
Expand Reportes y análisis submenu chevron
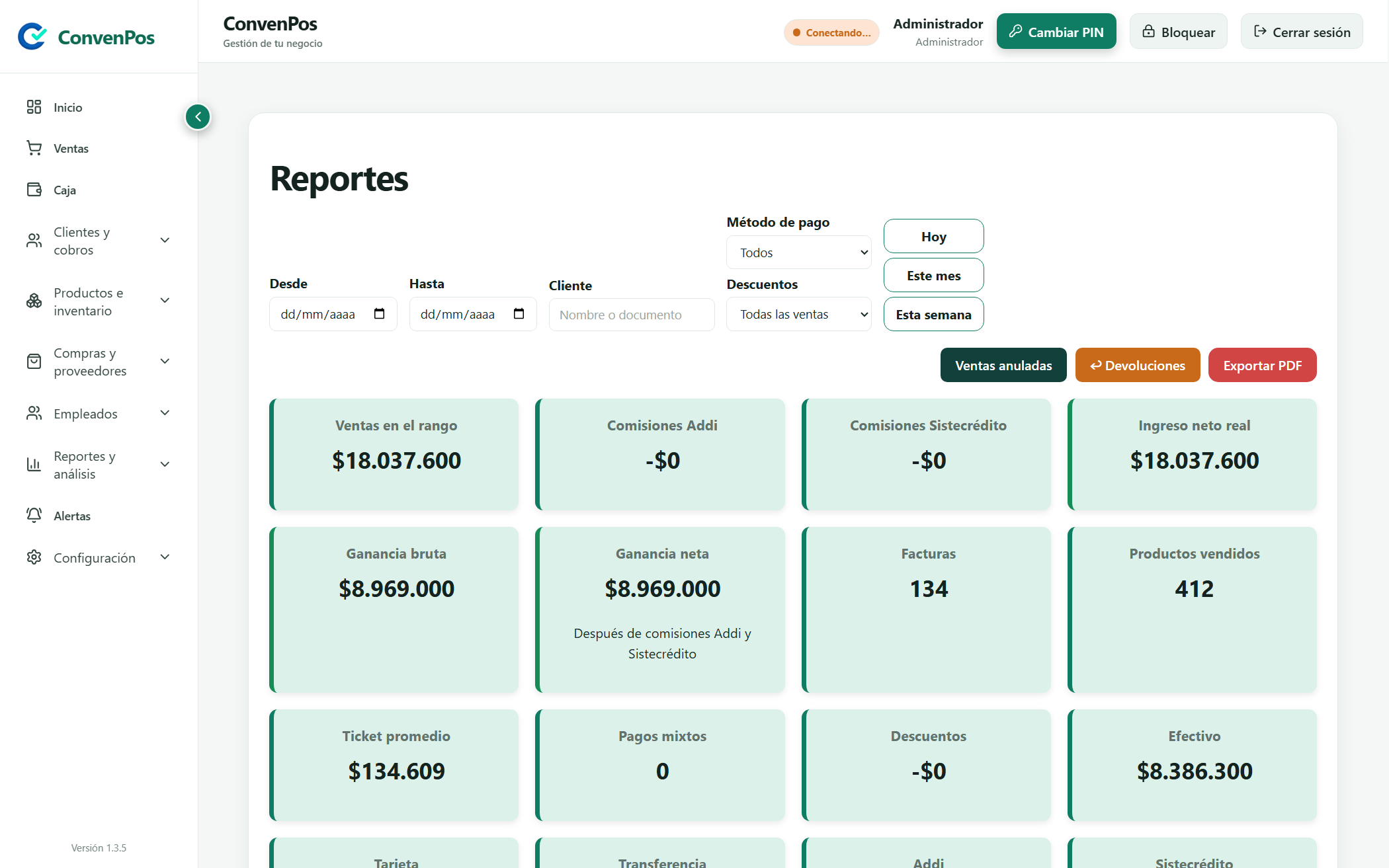coord(165,464)
